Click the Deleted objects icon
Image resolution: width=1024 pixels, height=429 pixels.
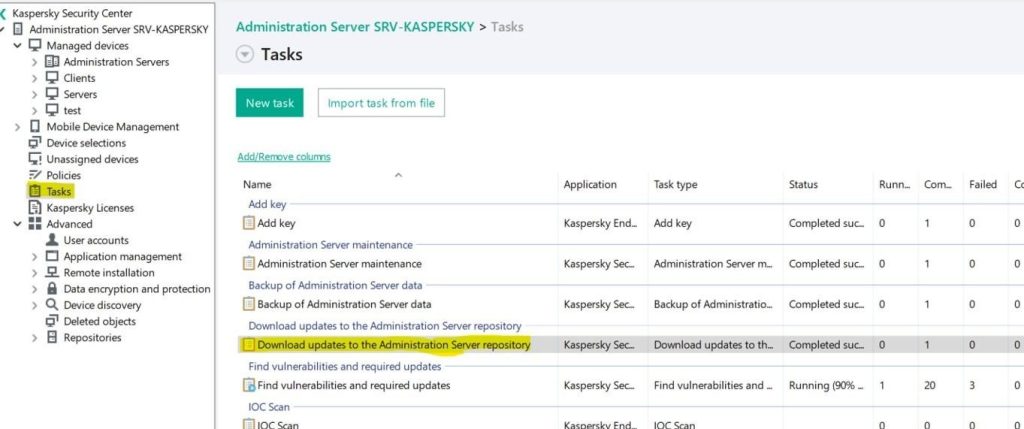coord(52,321)
